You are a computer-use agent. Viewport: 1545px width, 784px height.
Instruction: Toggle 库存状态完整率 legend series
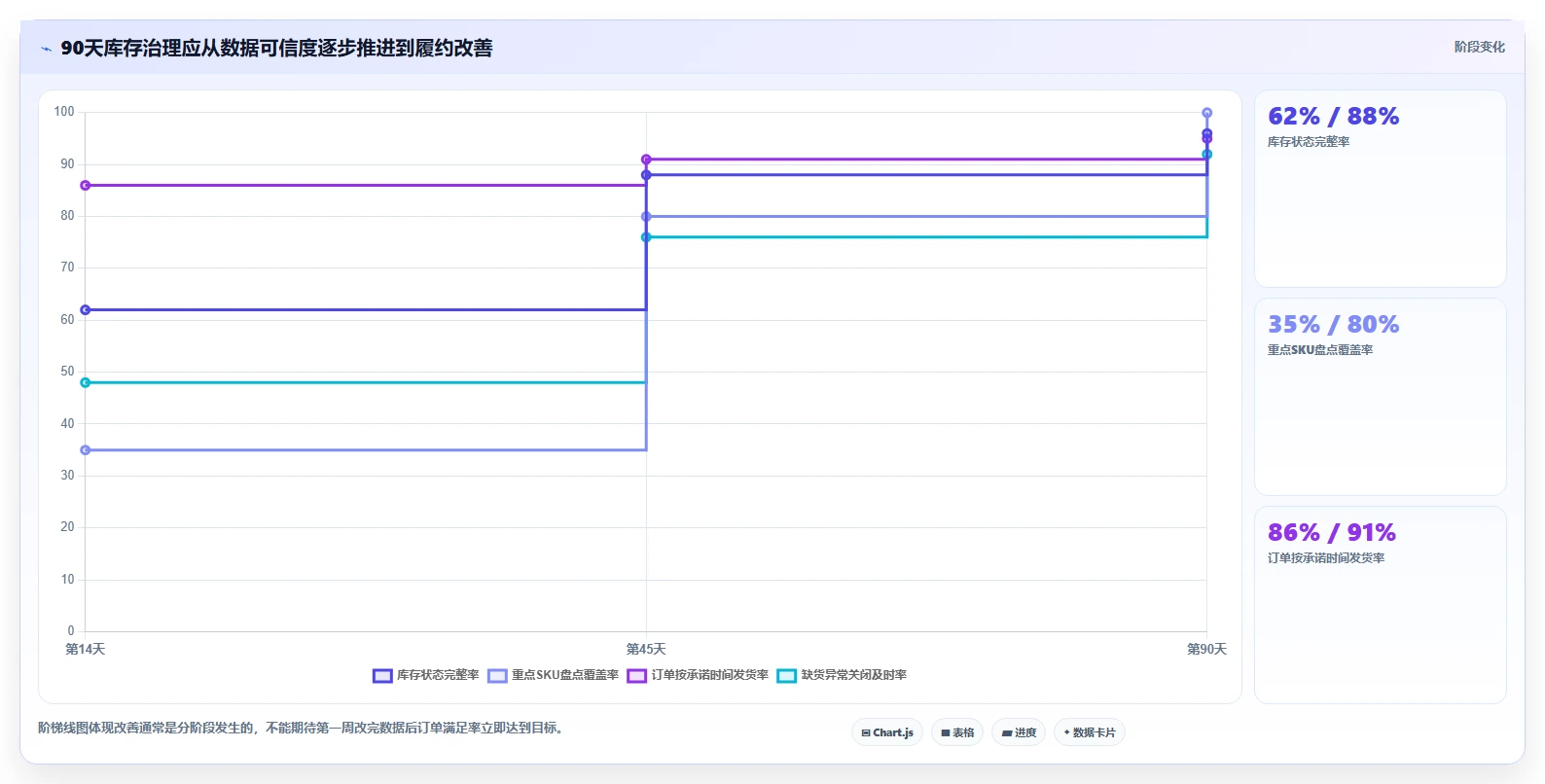pos(426,675)
